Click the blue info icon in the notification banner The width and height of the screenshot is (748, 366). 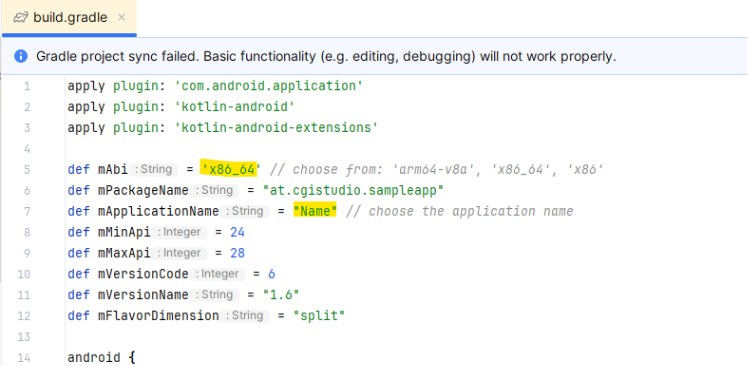pos(21,56)
